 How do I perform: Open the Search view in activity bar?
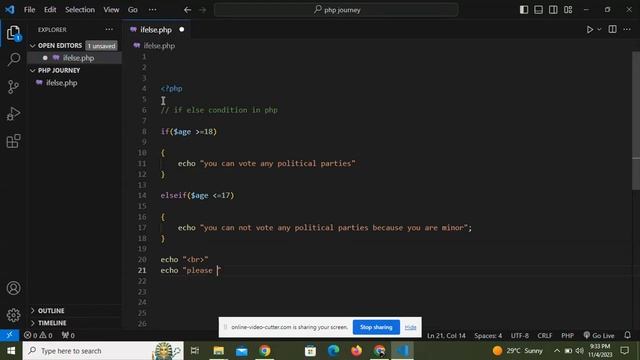[13, 60]
